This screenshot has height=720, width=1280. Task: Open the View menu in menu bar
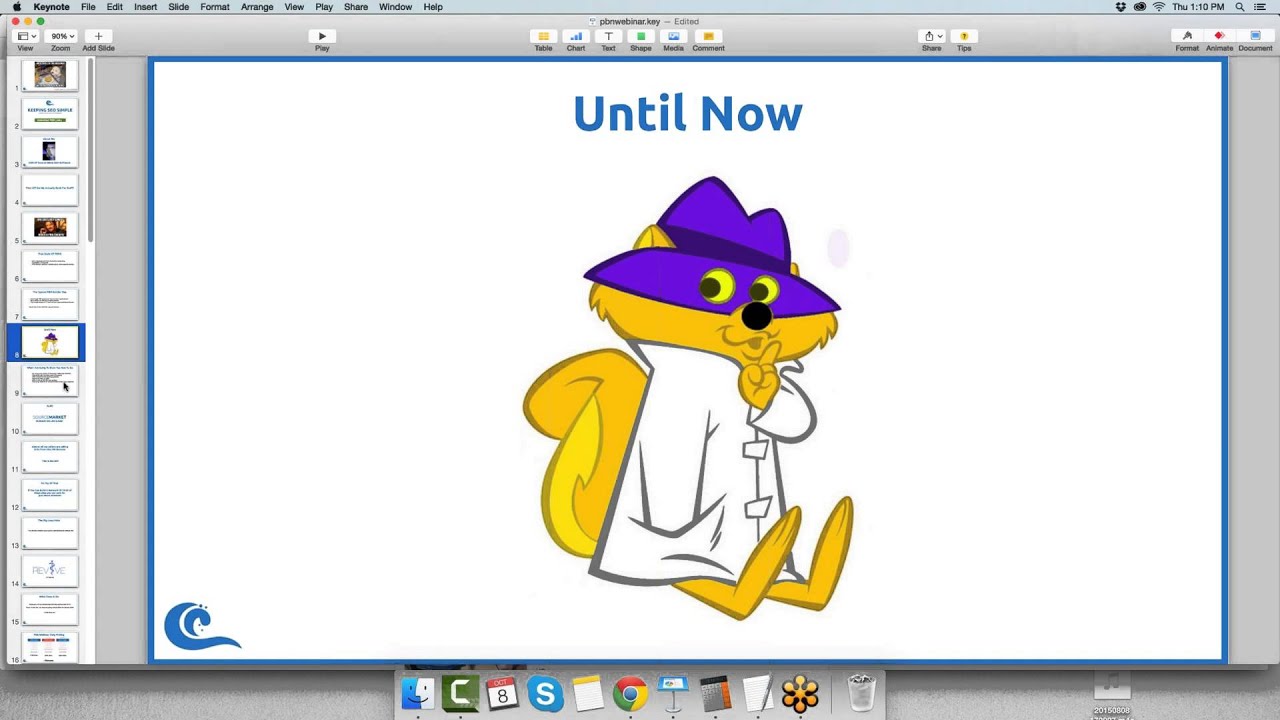pos(294,7)
